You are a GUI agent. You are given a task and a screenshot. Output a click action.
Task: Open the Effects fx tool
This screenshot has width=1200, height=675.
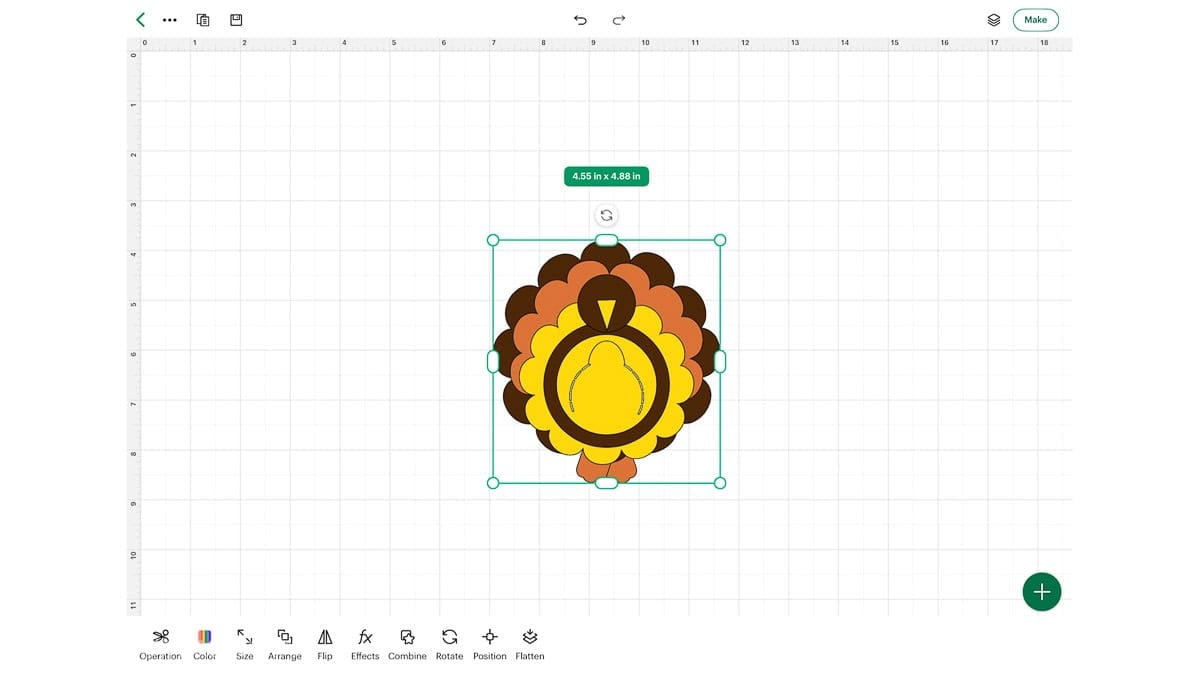(x=365, y=644)
